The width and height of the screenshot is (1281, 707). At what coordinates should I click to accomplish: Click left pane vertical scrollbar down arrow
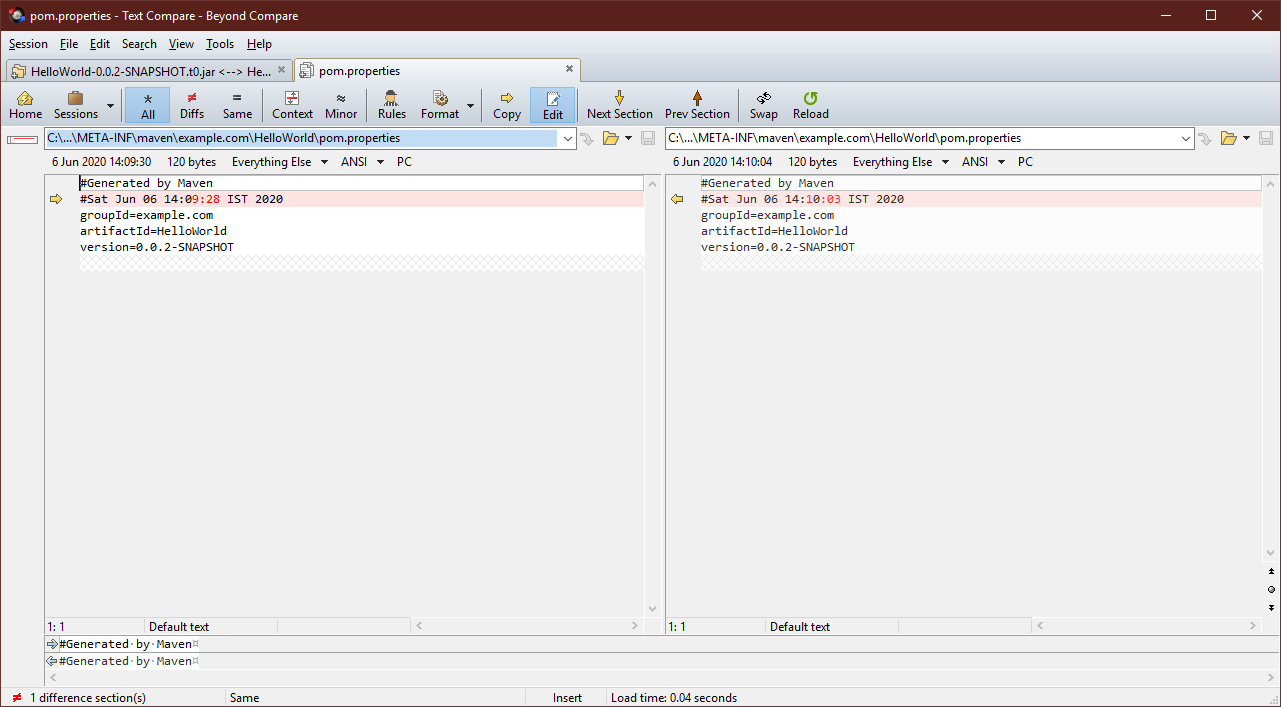[x=653, y=609]
